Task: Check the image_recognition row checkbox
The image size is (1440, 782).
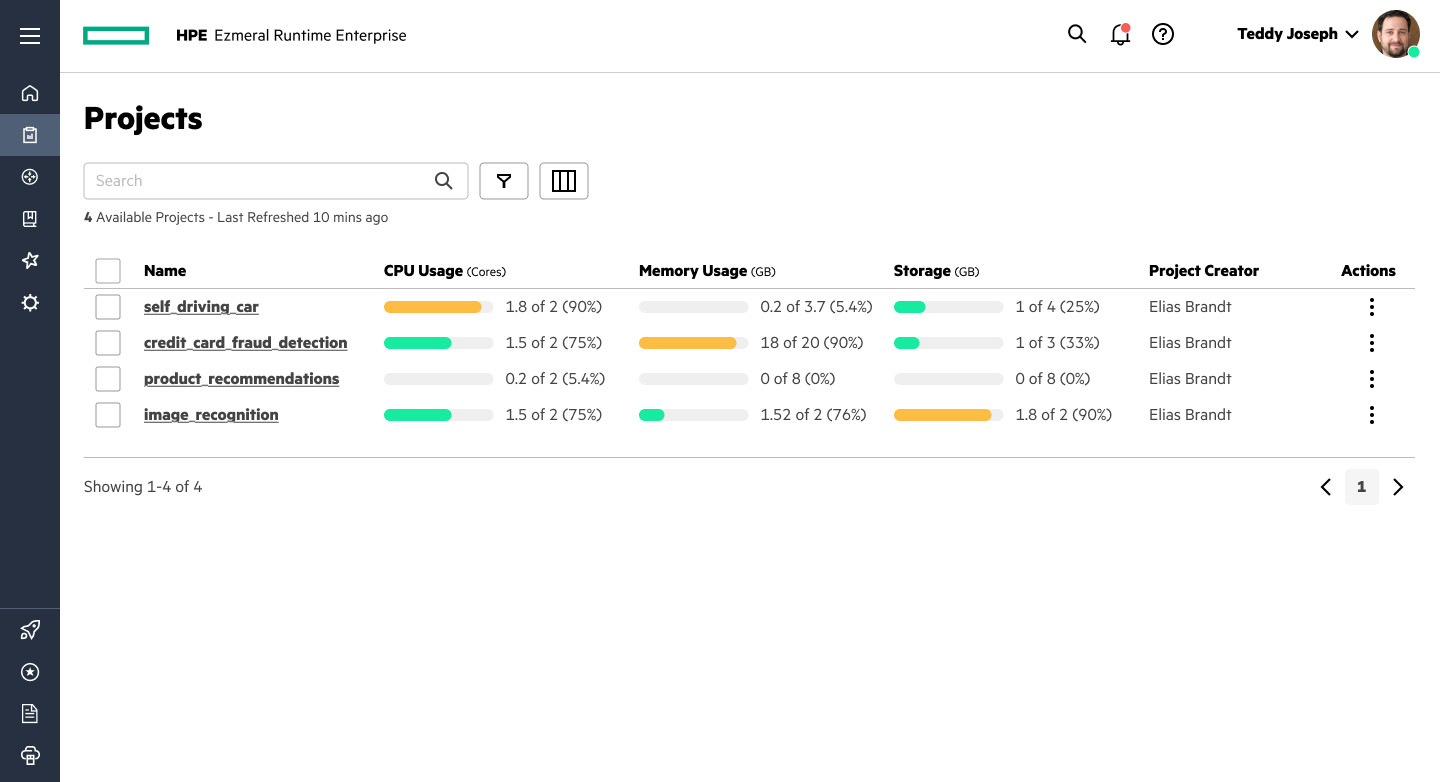Action: coord(108,415)
